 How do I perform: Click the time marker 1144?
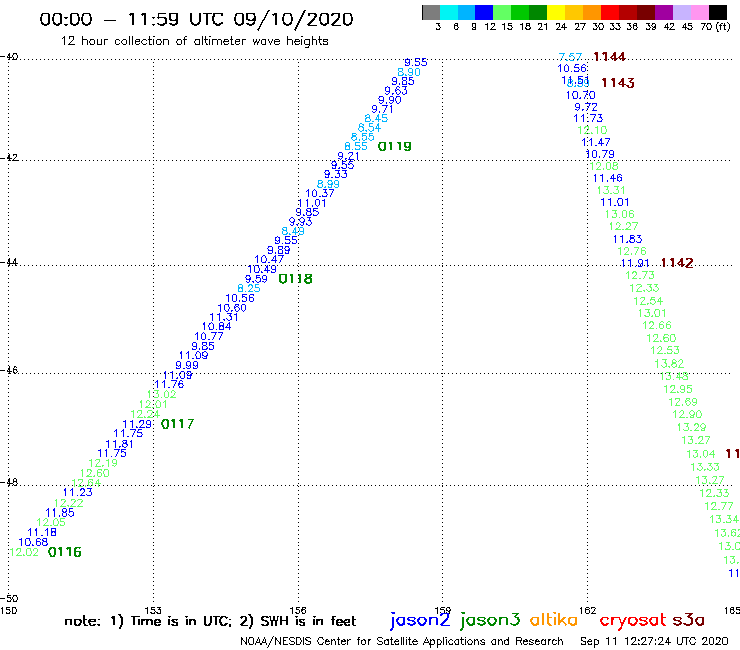[x=609, y=57]
